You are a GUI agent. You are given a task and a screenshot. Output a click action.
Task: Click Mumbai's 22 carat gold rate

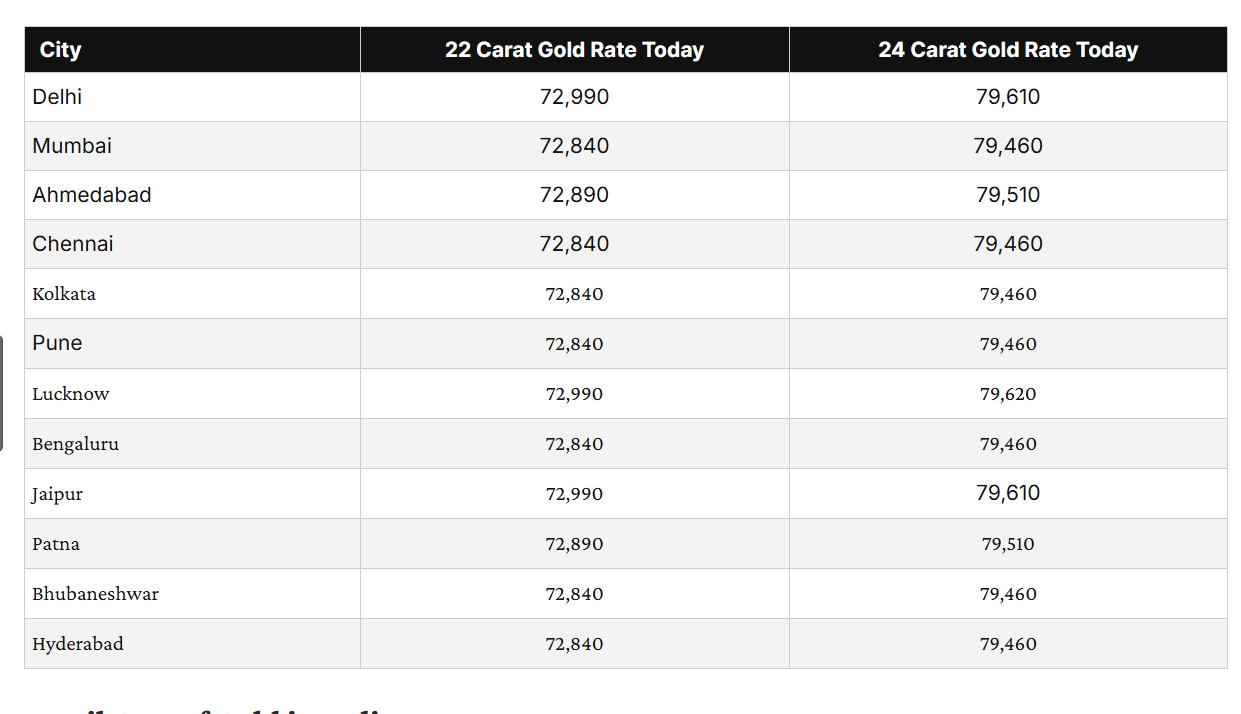[574, 146]
